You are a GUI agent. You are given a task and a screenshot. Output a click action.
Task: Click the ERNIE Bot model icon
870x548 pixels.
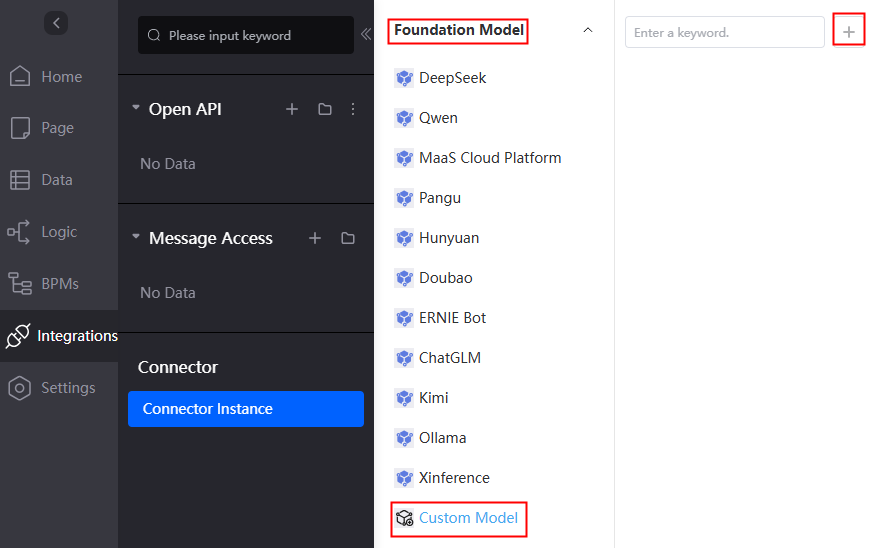[x=404, y=318]
